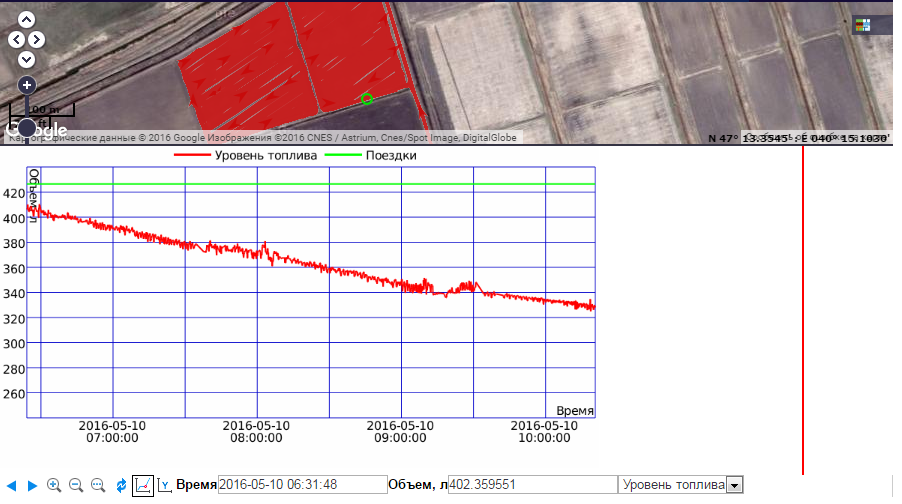Viewport: 902px width, 504px height.
Task: Click the Объем, л volume field
Action: click(x=532, y=485)
